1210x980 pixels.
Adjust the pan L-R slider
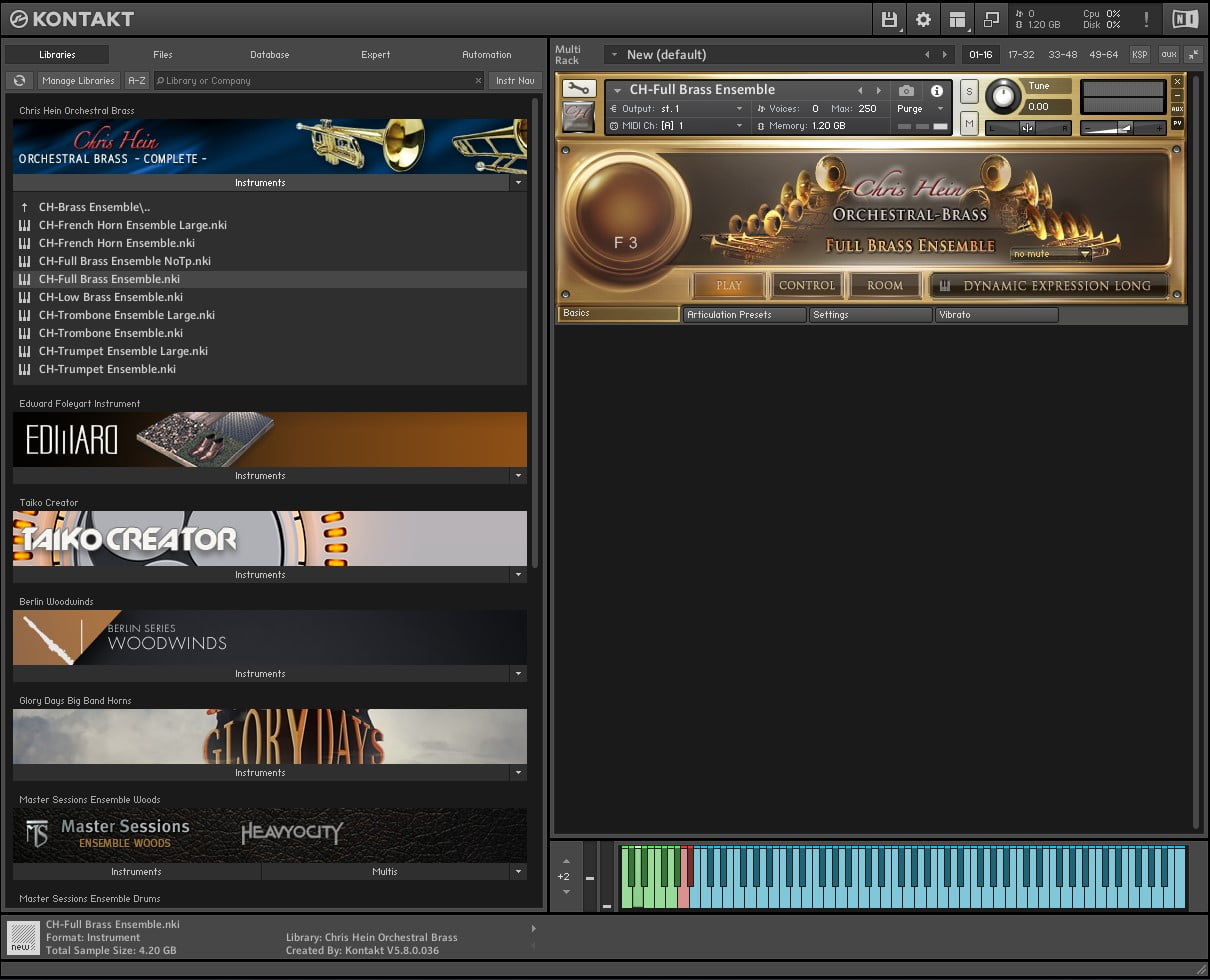coord(1028,128)
